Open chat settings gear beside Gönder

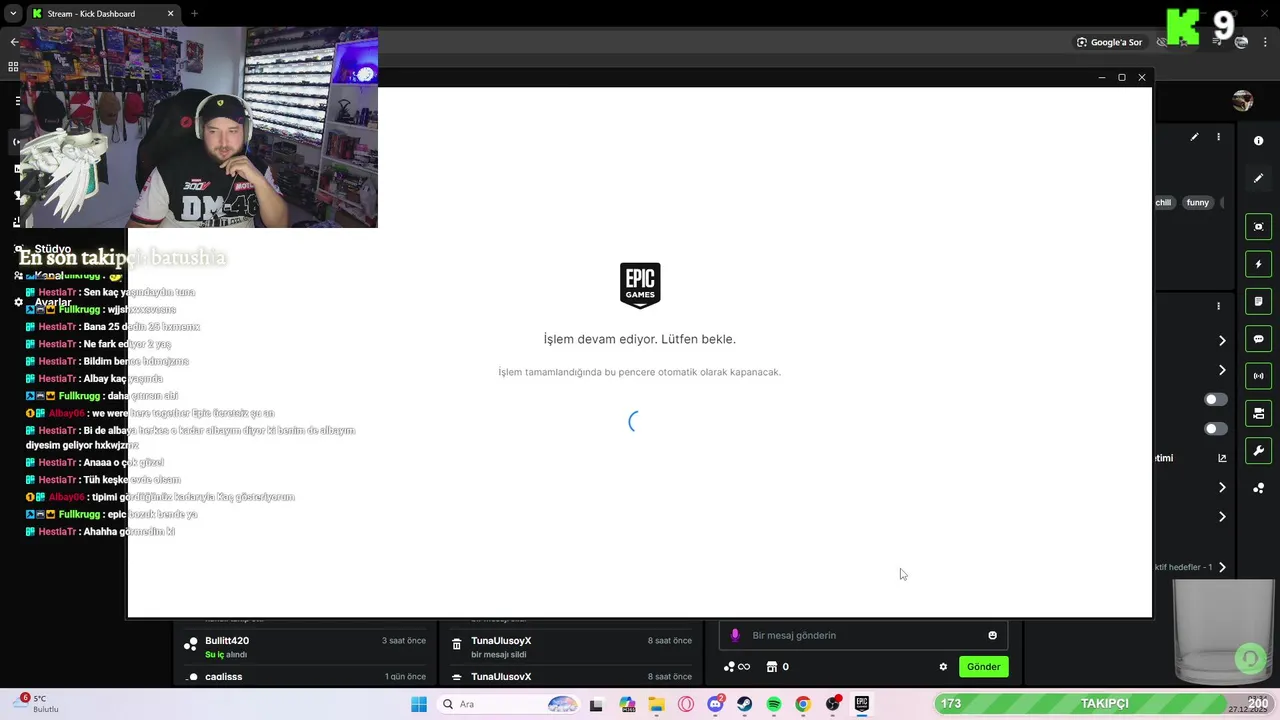coord(943,667)
